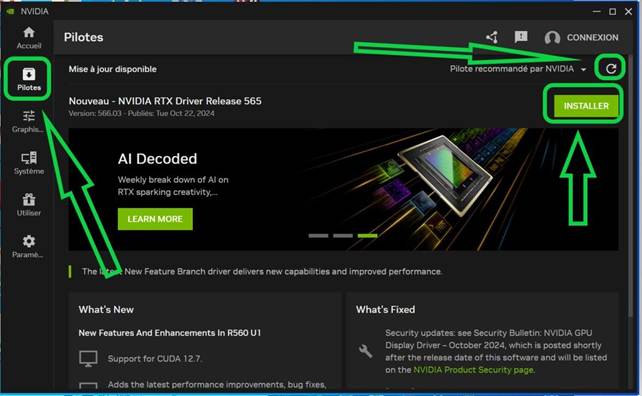
Task: Install the RTX Driver Release 565
Action: (586, 106)
